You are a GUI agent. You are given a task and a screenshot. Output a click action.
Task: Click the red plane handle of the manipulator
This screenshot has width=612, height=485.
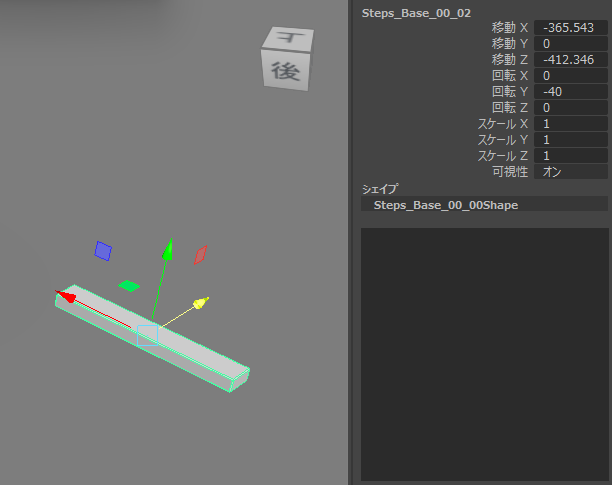pos(200,254)
